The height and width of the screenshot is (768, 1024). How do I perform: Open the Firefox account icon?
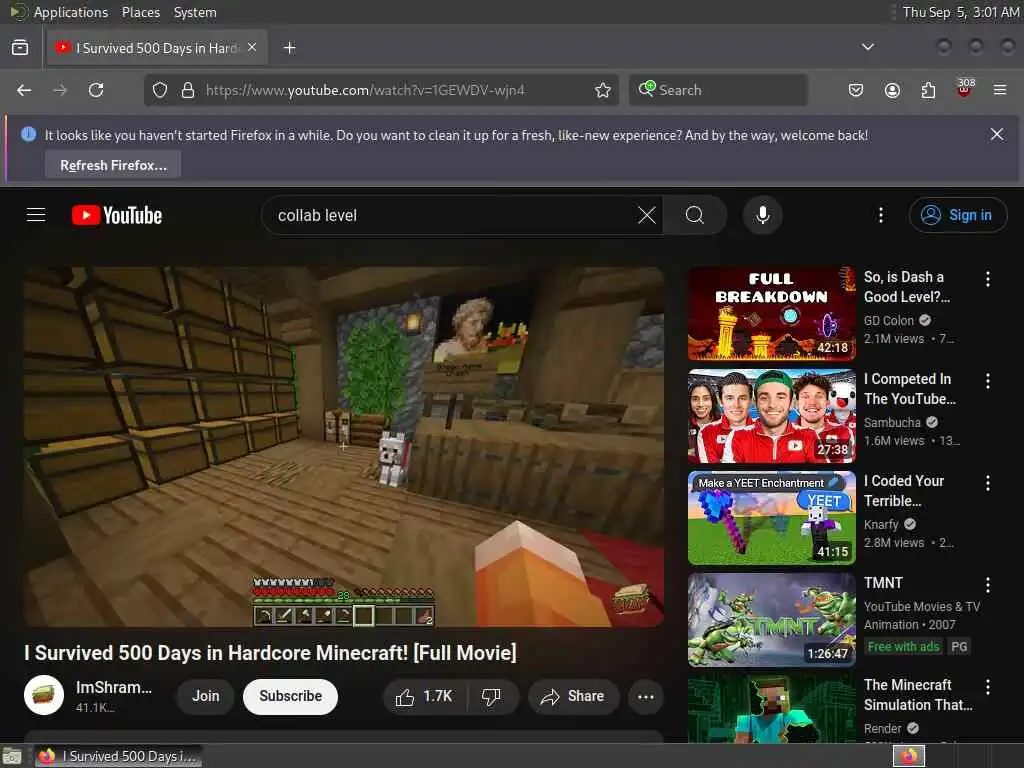tap(892, 90)
